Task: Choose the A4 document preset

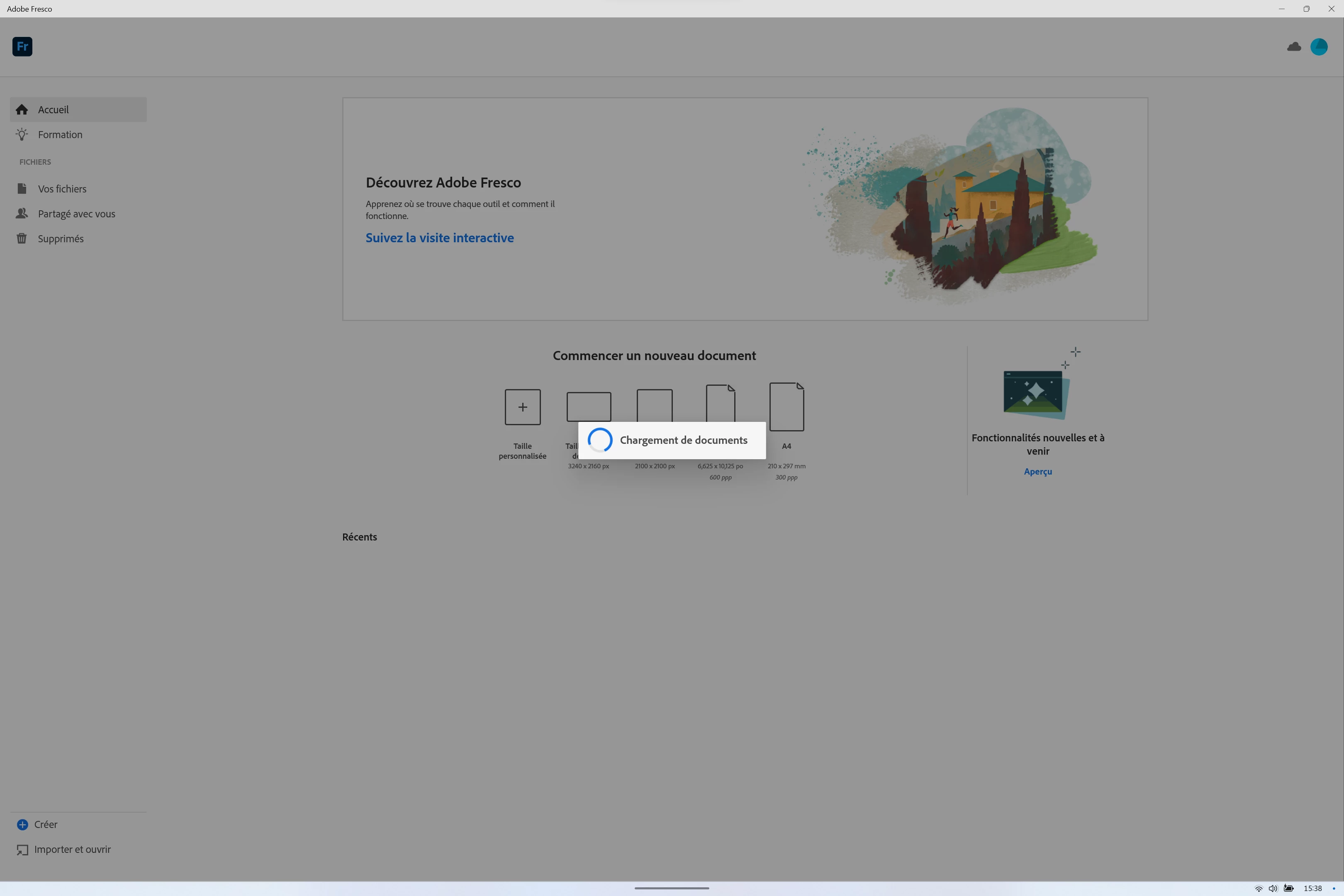Action: pyautogui.click(x=786, y=407)
